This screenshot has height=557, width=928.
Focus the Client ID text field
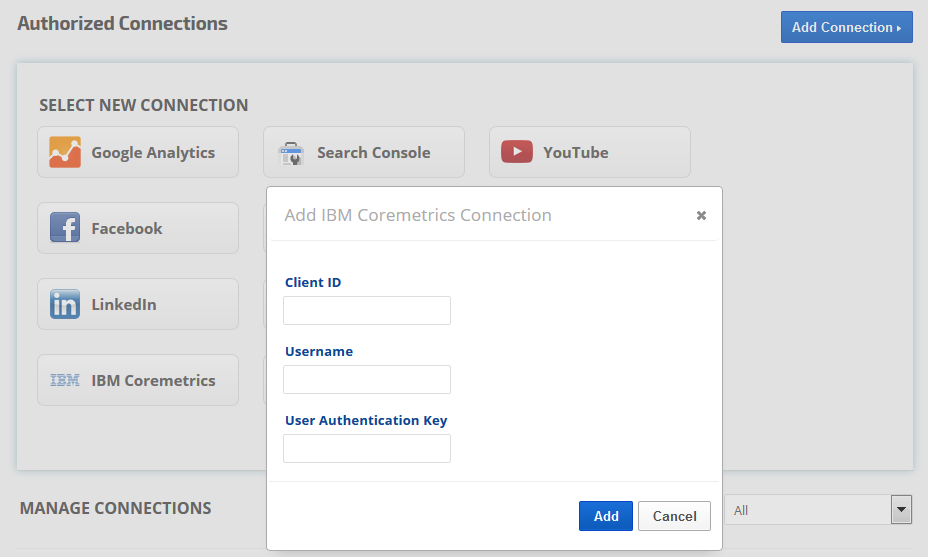coord(367,311)
